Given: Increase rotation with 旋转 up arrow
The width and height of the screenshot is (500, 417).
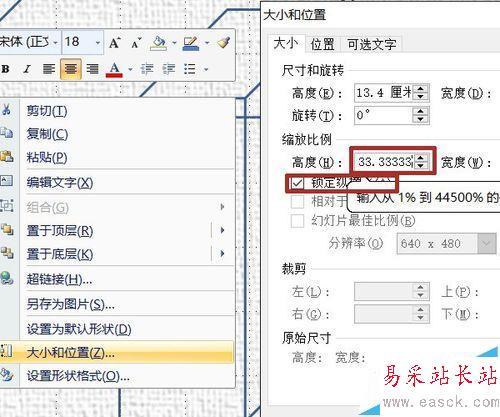Looking at the screenshot, I should coord(421,111).
